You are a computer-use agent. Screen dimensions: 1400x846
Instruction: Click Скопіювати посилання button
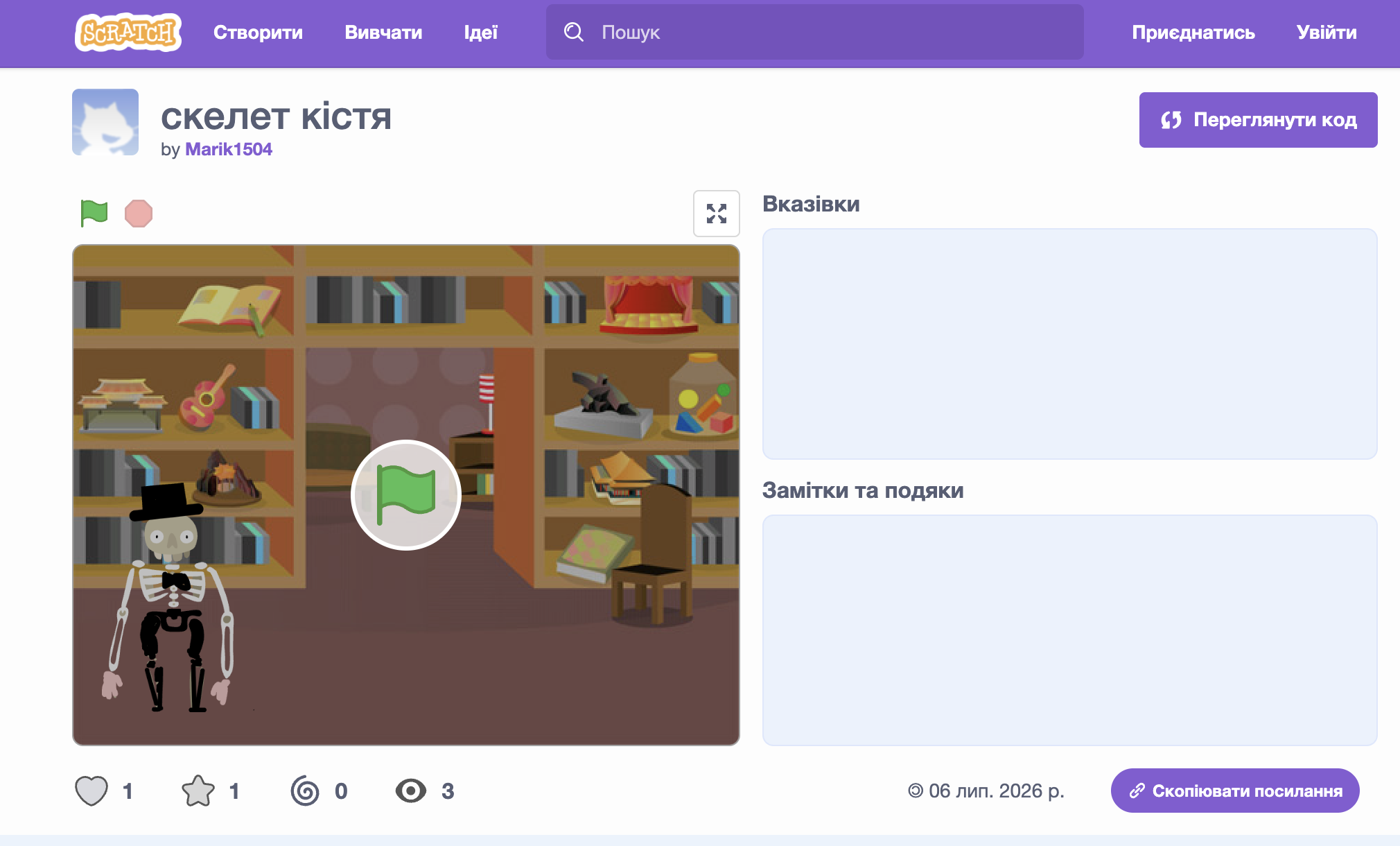[1235, 791]
